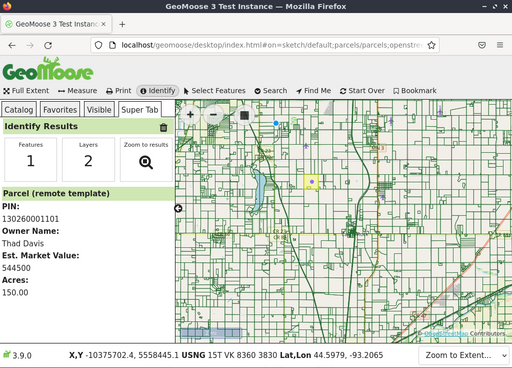
Task: Clear Identify Results with trash icon
Action: [163, 127]
